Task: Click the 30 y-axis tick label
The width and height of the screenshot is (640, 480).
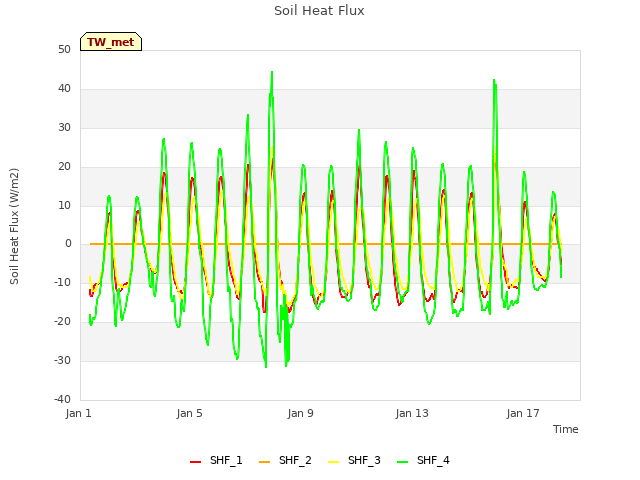Action: point(64,128)
